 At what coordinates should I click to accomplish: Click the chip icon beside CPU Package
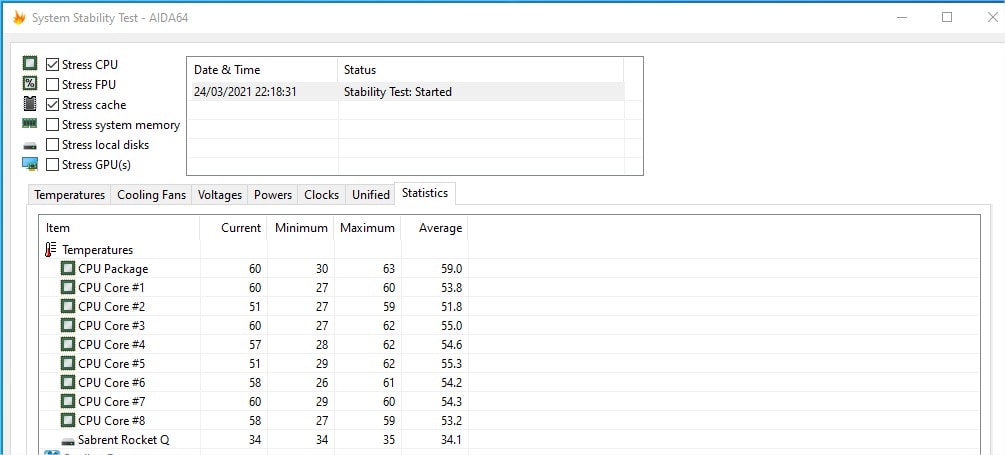click(x=67, y=269)
